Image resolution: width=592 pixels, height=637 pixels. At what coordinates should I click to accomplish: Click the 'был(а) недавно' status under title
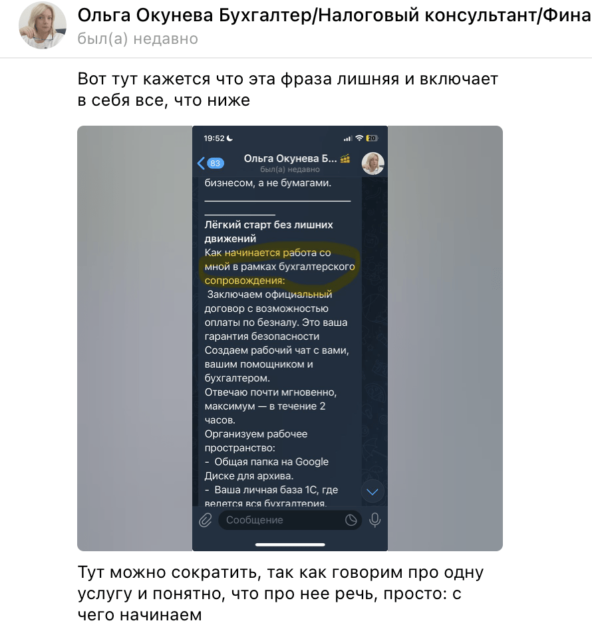[138, 39]
